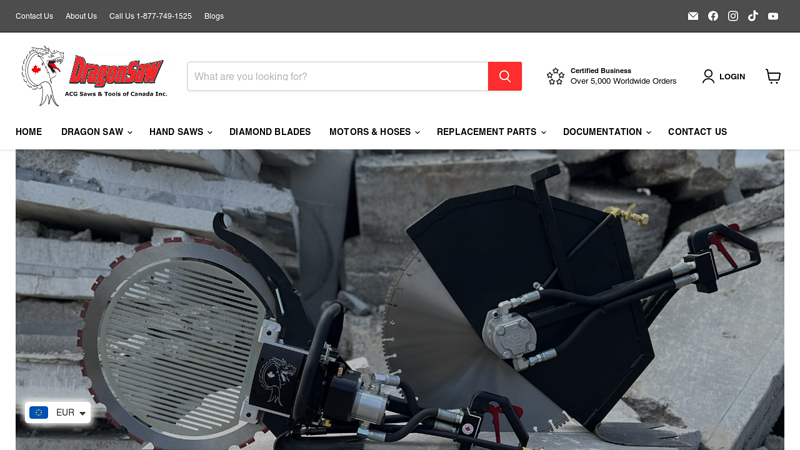Open the Blogs link
The width and height of the screenshot is (800, 450).
pyautogui.click(x=214, y=16)
